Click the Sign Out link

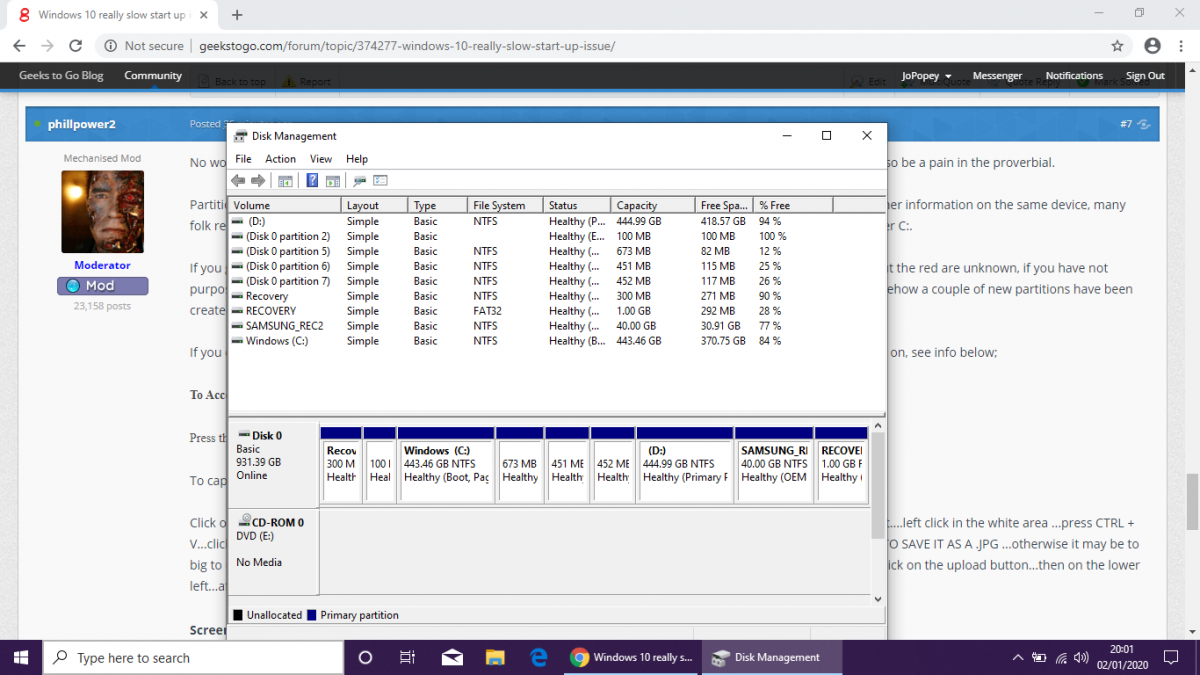pos(1145,76)
